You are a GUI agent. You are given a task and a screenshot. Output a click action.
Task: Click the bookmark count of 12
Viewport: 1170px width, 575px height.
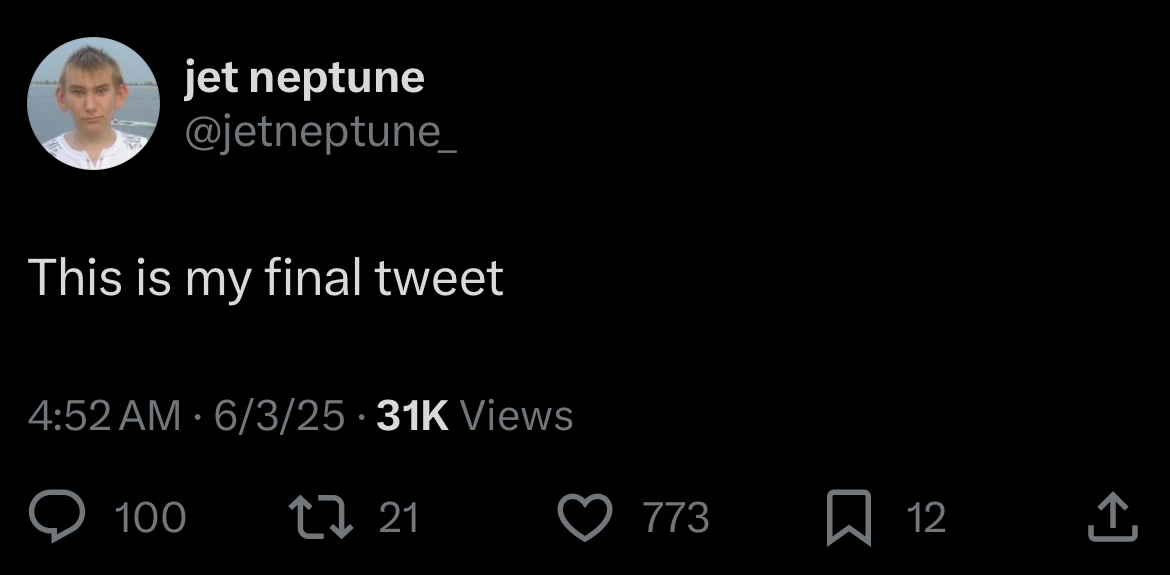(925, 518)
